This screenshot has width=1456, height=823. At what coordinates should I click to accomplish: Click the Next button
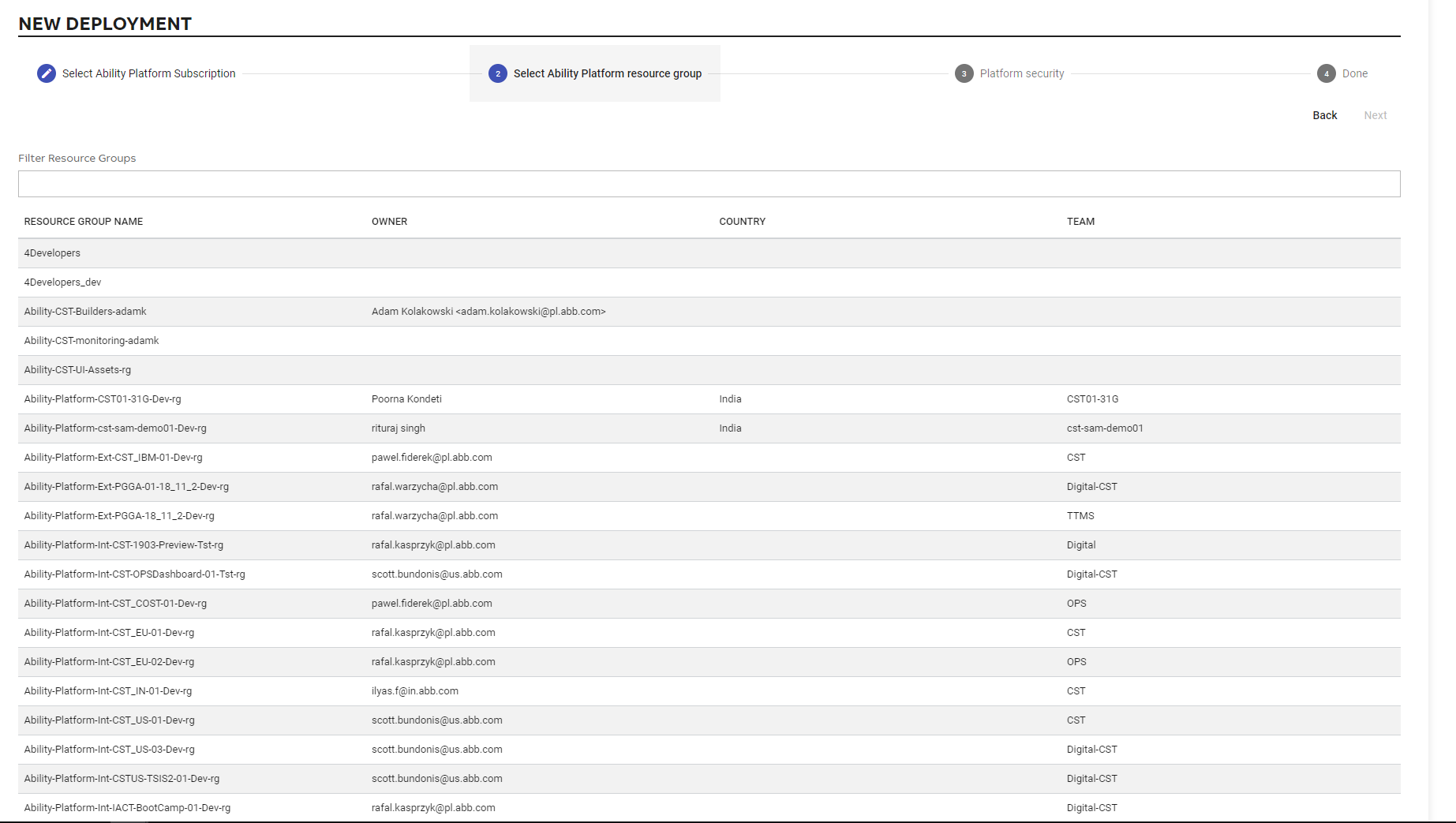pyautogui.click(x=1376, y=115)
